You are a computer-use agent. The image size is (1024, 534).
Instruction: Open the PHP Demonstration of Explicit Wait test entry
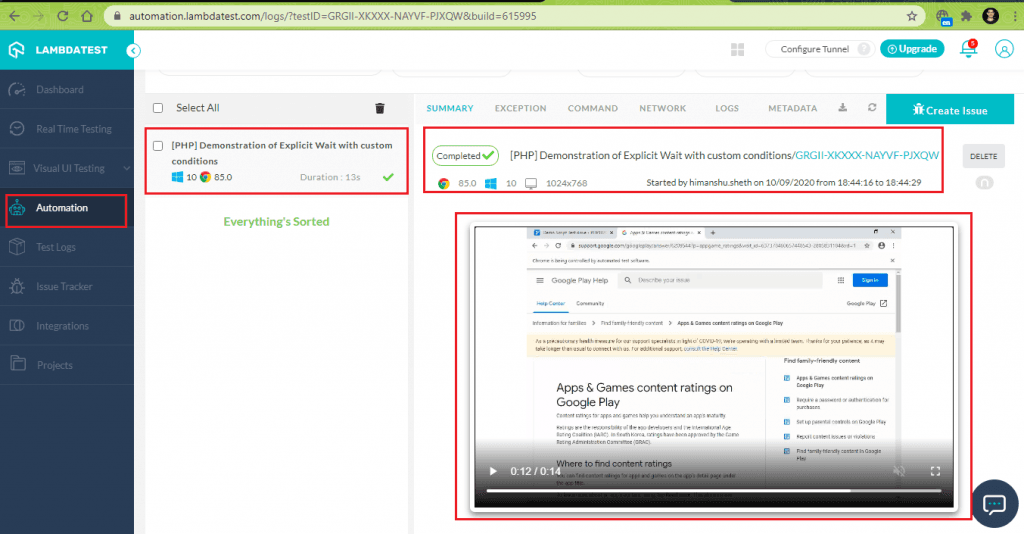pyautogui.click(x=282, y=153)
